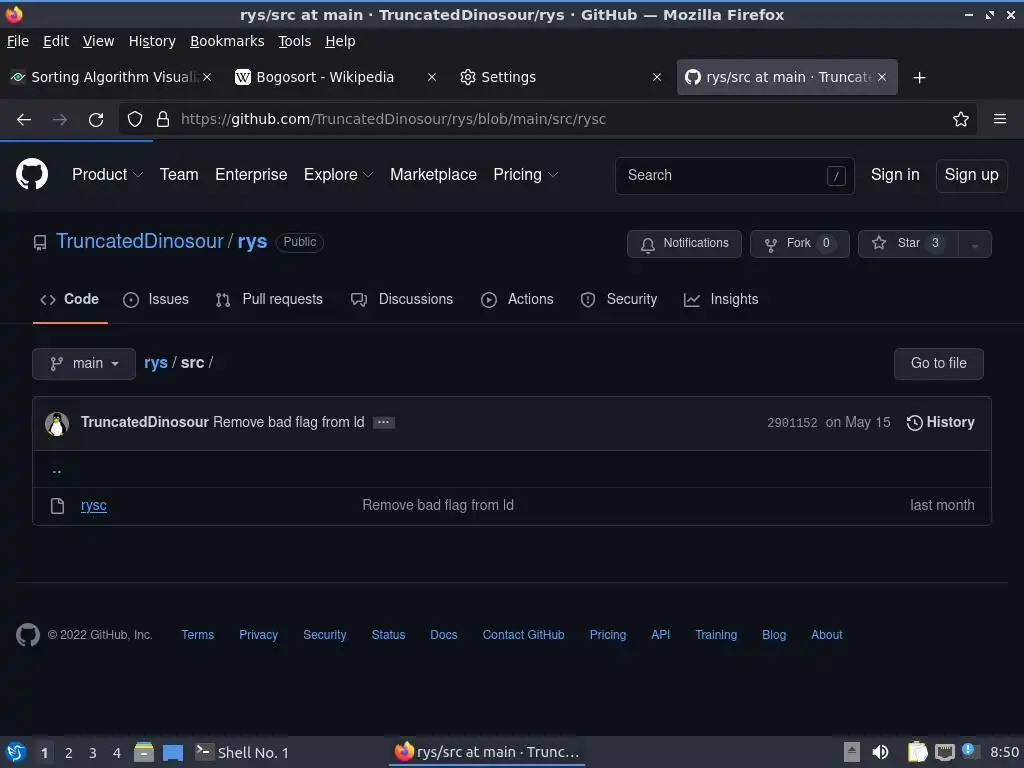Open the Insights tab
The image size is (1024, 768).
coord(721,299)
